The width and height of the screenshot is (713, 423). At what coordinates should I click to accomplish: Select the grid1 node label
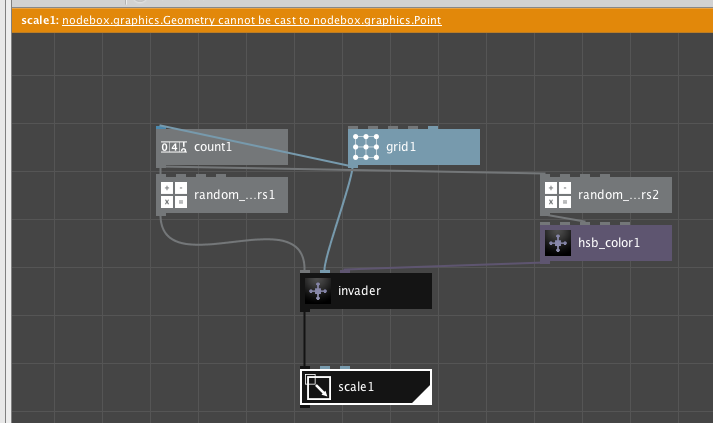pos(401,147)
